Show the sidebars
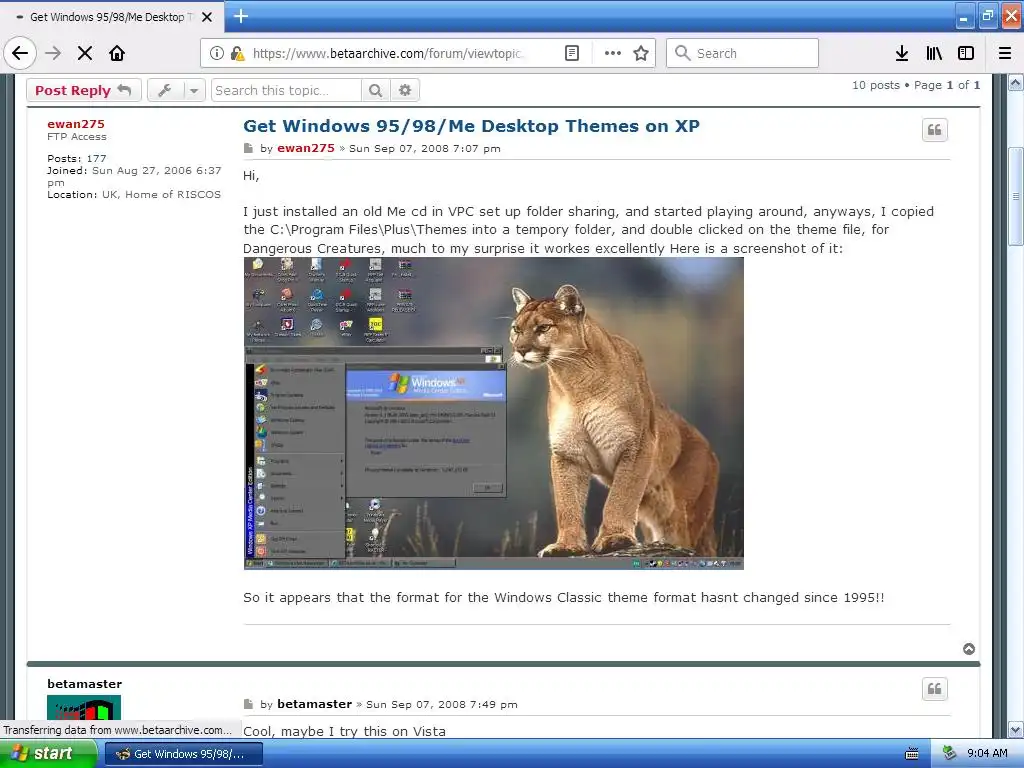This screenshot has width=1024, height=768. 966,53
